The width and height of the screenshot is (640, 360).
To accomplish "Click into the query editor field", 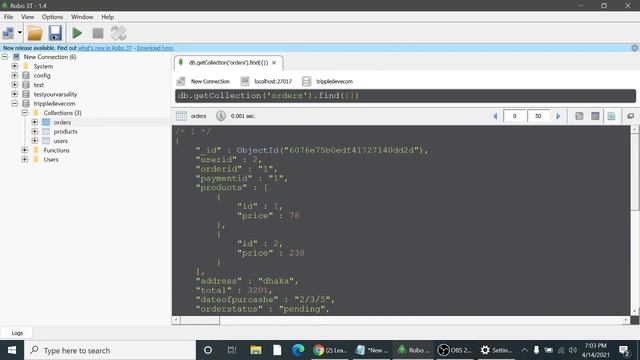I will tap(405, 96).
